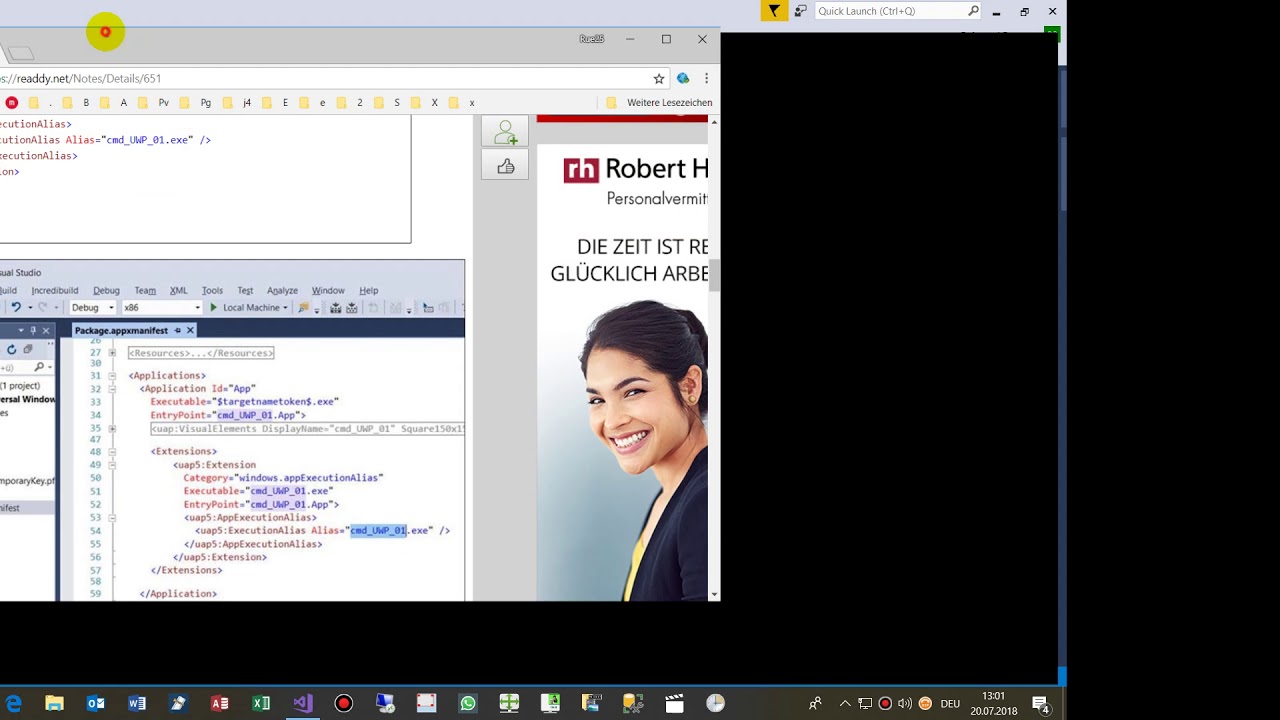This screenshot has width=1280, height=720.
Task: Click the Robert Half advertisement banner
Action: coord(622,372)
